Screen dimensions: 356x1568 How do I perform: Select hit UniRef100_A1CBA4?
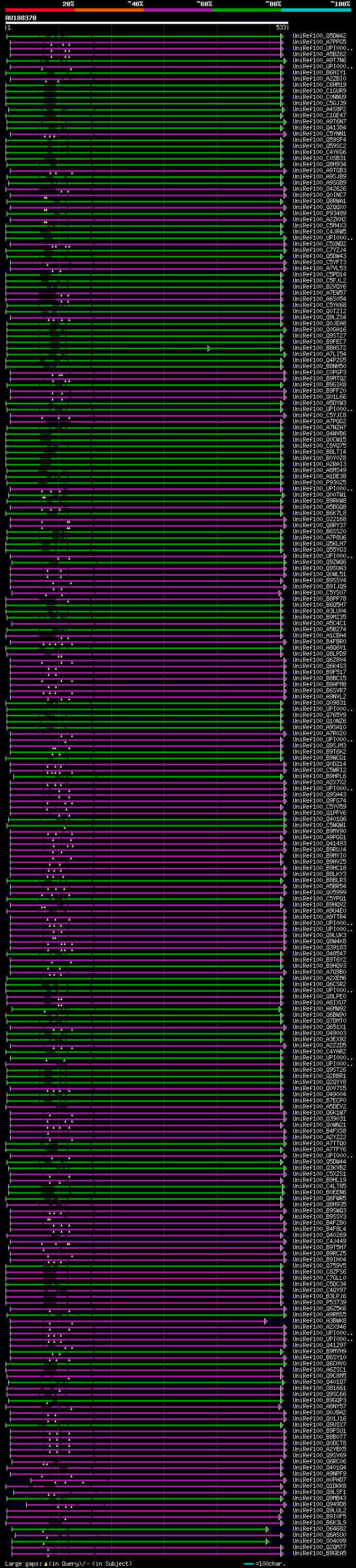coord(319,635)
